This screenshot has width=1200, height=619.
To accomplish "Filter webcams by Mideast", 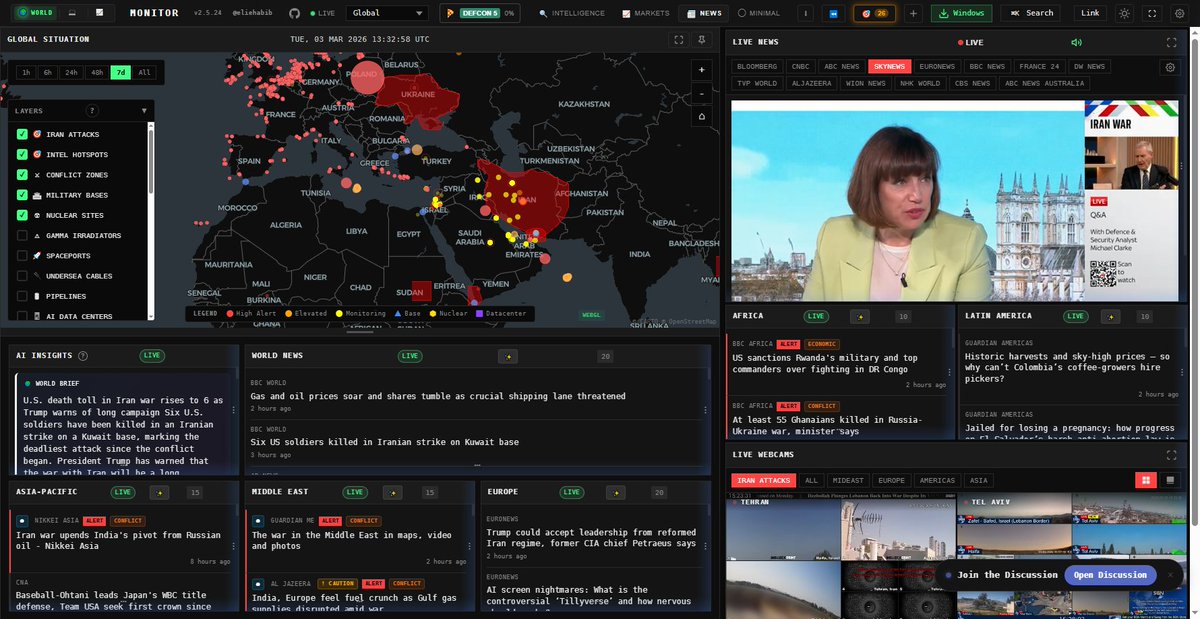I will [x=846, y=481].
